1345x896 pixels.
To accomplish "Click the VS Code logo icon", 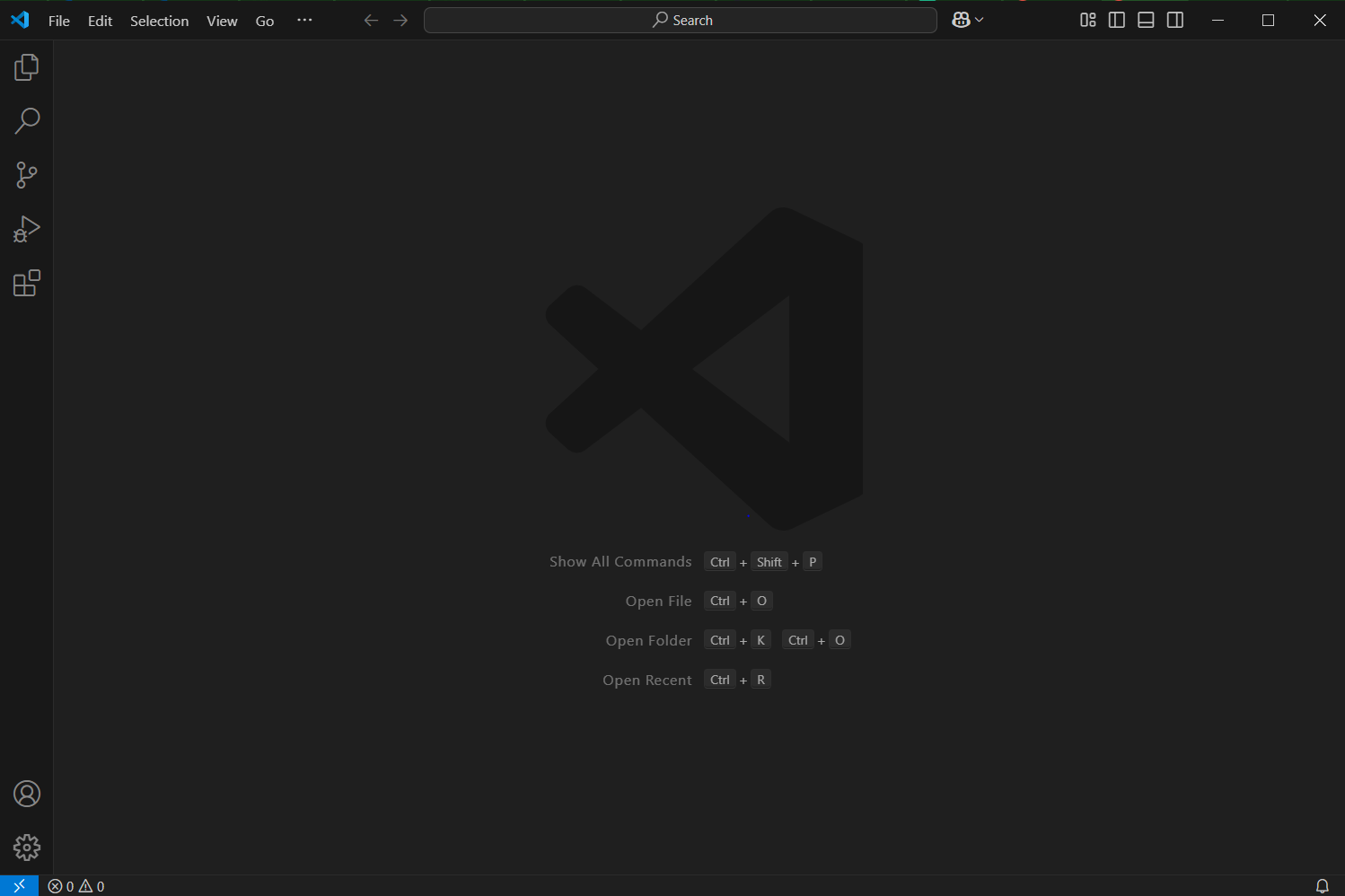I will coord(20,20).
